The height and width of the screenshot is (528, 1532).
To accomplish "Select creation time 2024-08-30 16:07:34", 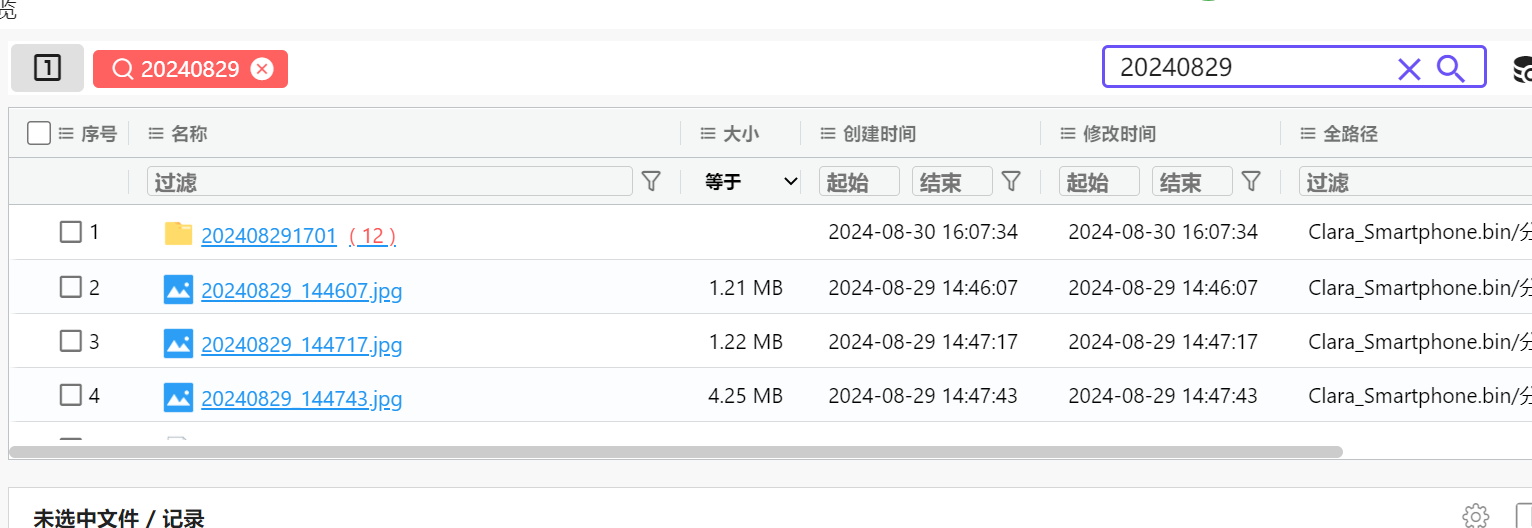I will pos(923,232).
